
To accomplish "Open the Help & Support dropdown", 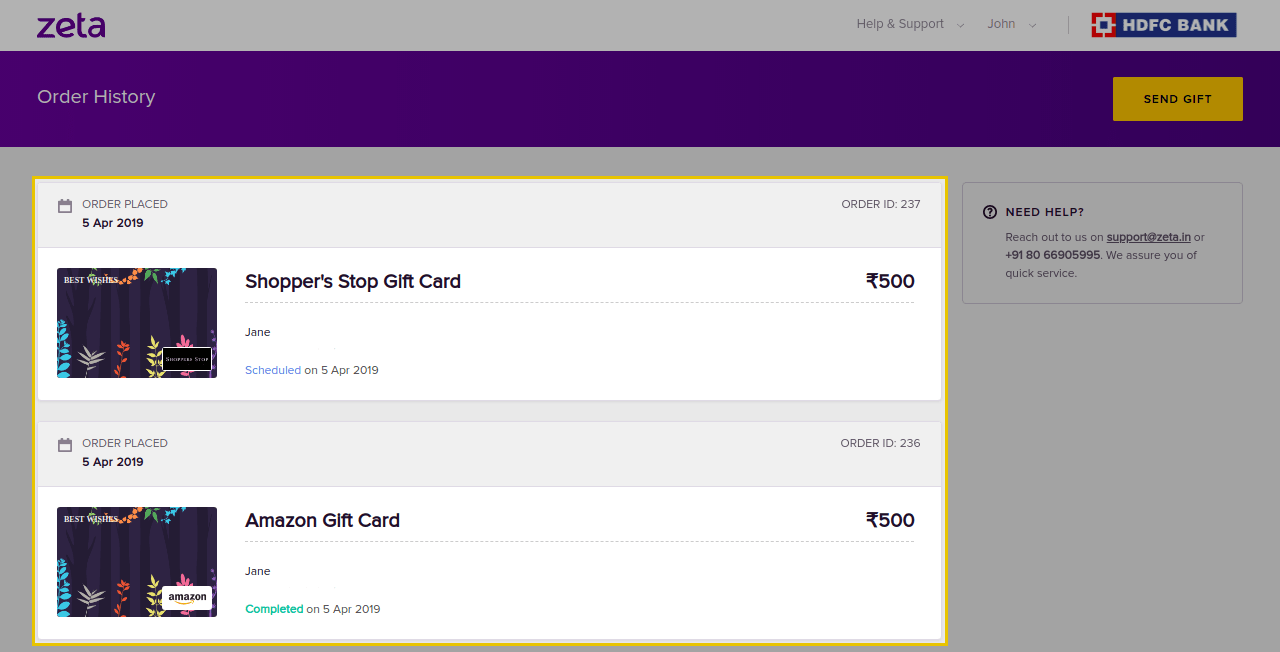I will pyautogui.click(x=910, y=24).
